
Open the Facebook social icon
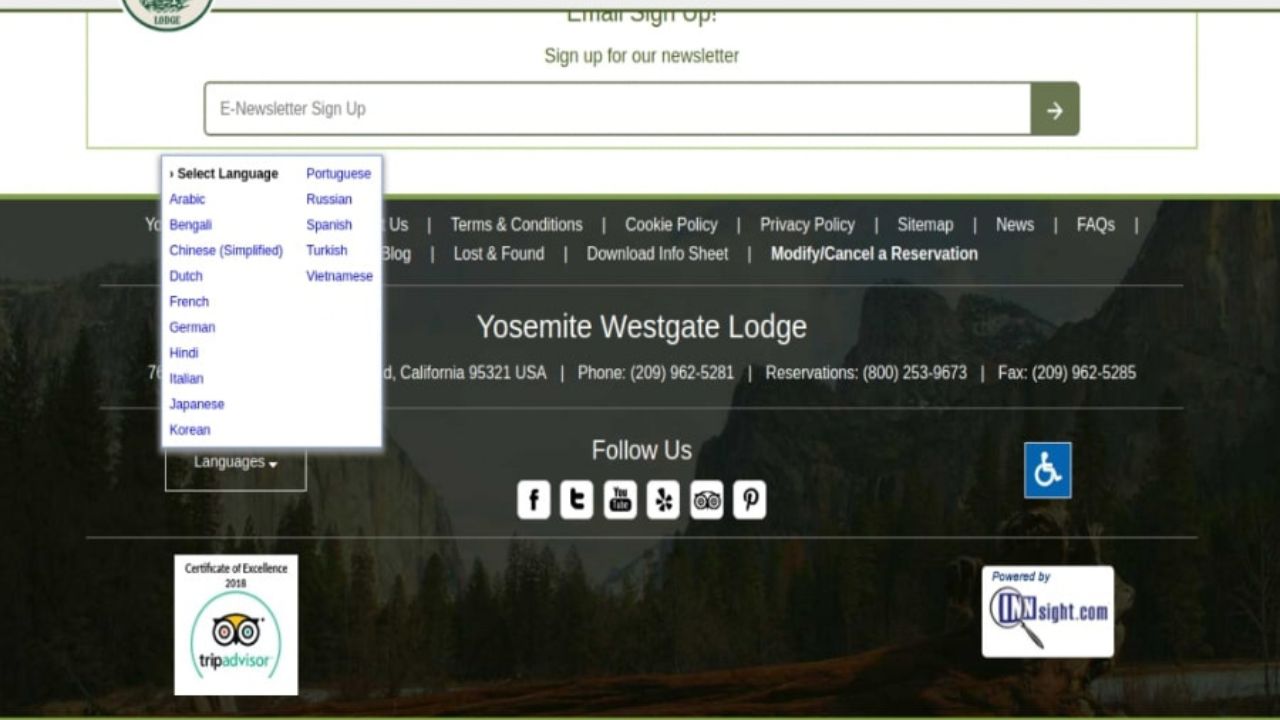pos(534,499)
